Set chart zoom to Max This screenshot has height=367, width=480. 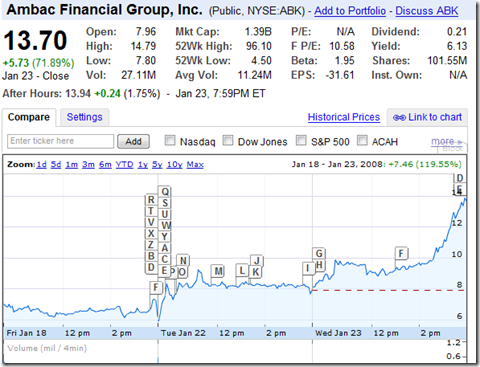pyautogui.click(x=195, y=165)
